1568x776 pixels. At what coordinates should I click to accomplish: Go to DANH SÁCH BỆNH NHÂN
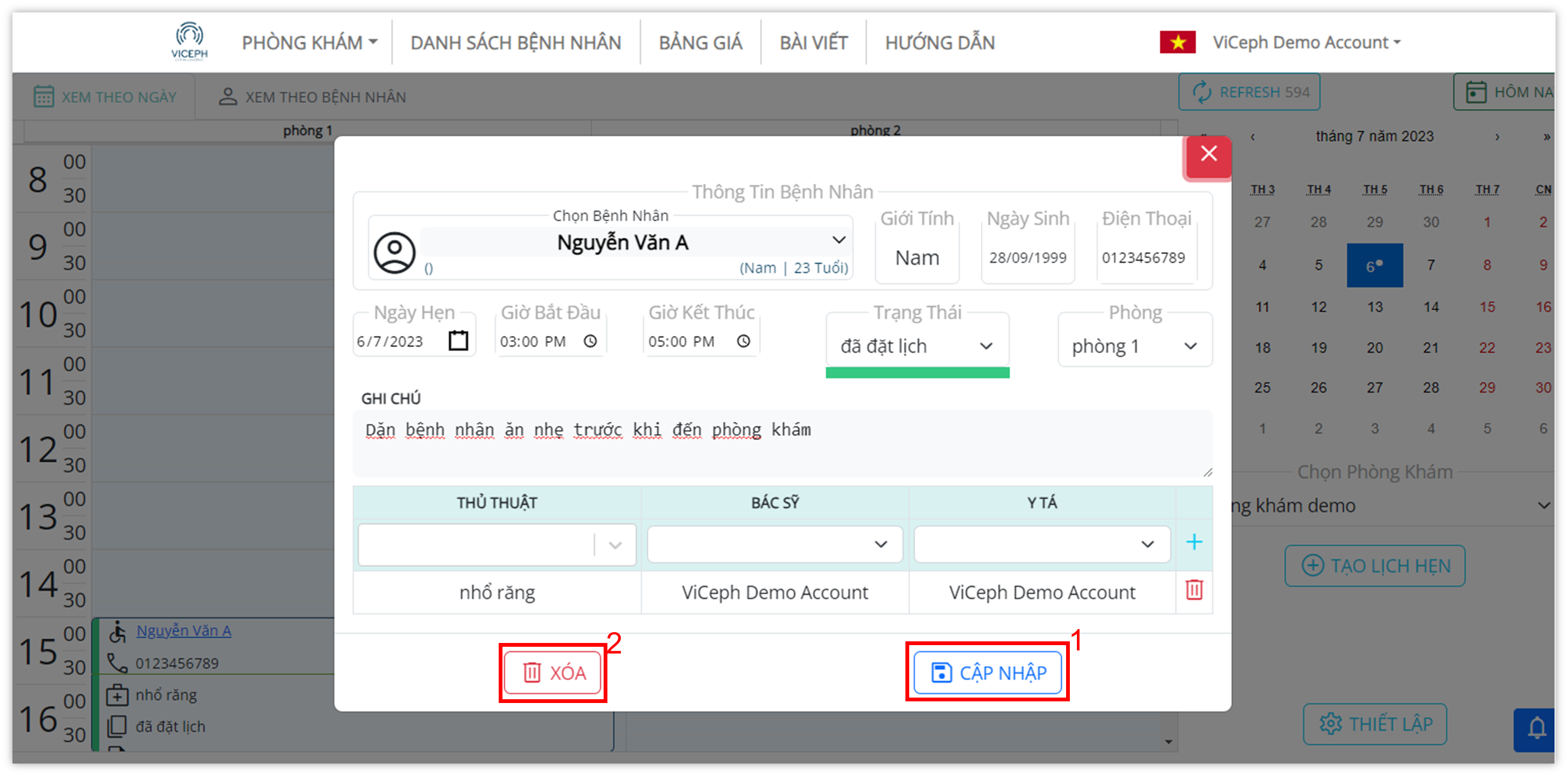tap(515, 43)
